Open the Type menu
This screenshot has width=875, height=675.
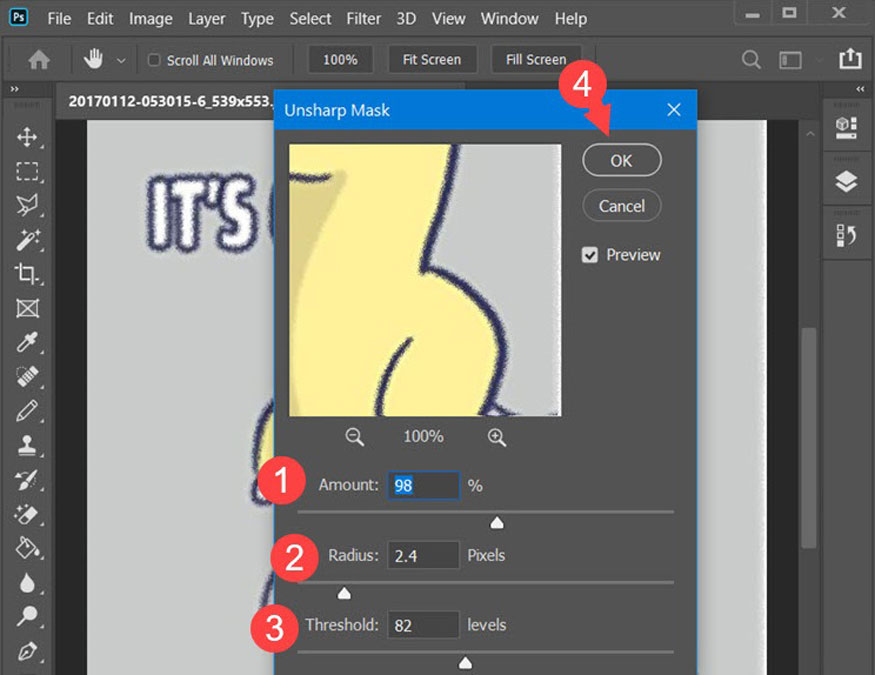257,19
